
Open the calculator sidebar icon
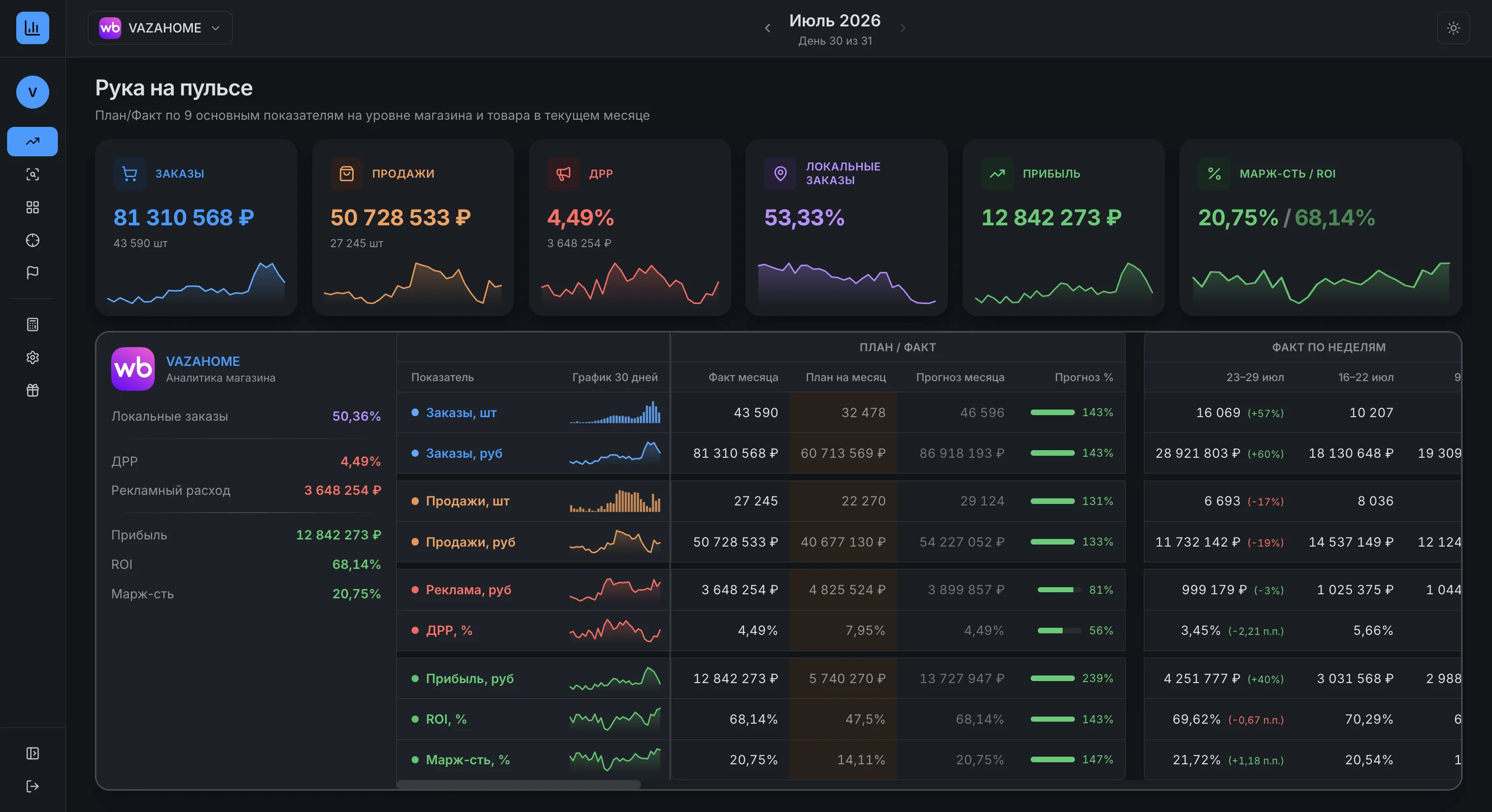(x=32, y=324)
